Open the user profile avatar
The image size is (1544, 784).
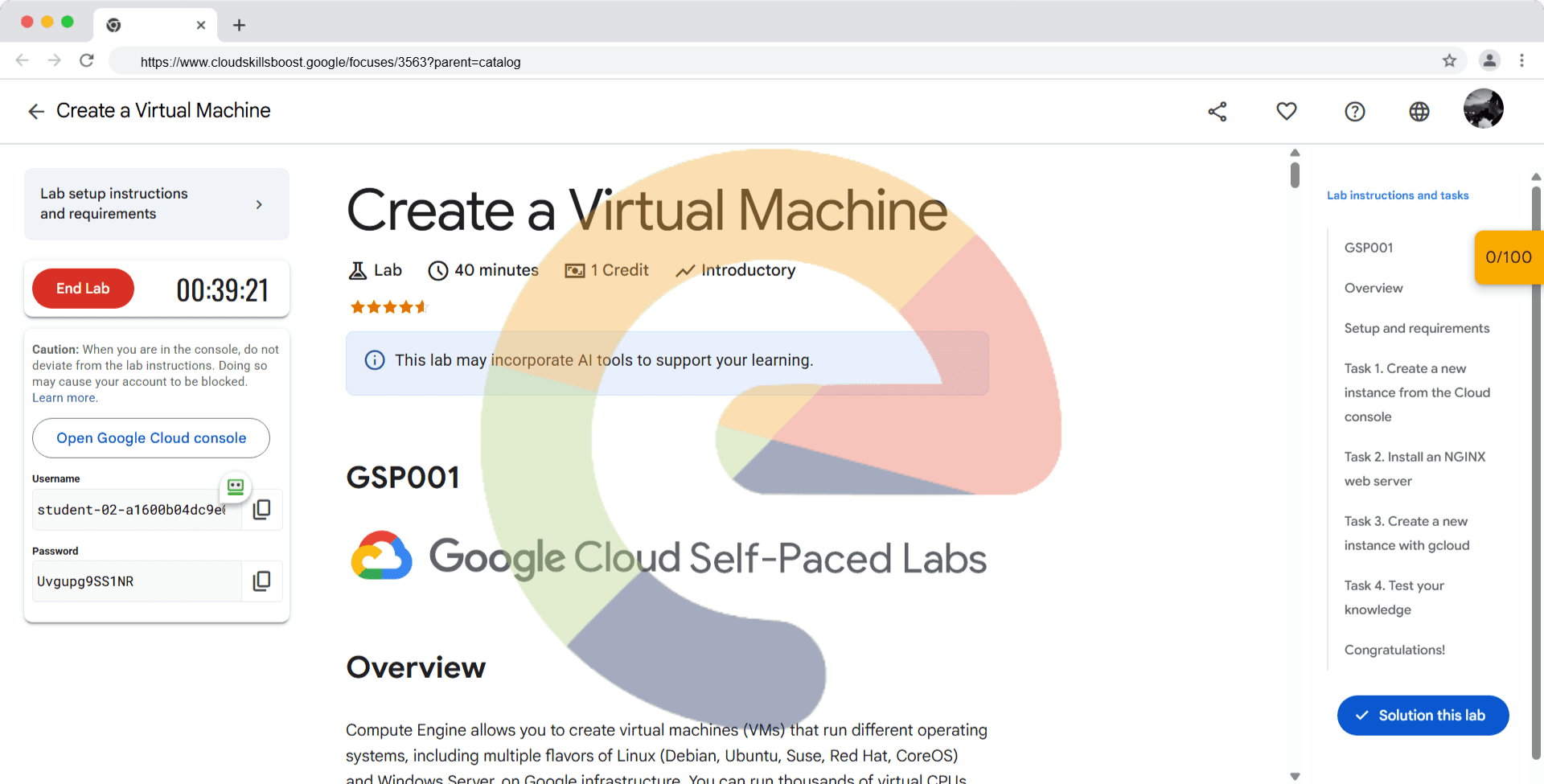pyautogui.click(x=1483, y=109)
